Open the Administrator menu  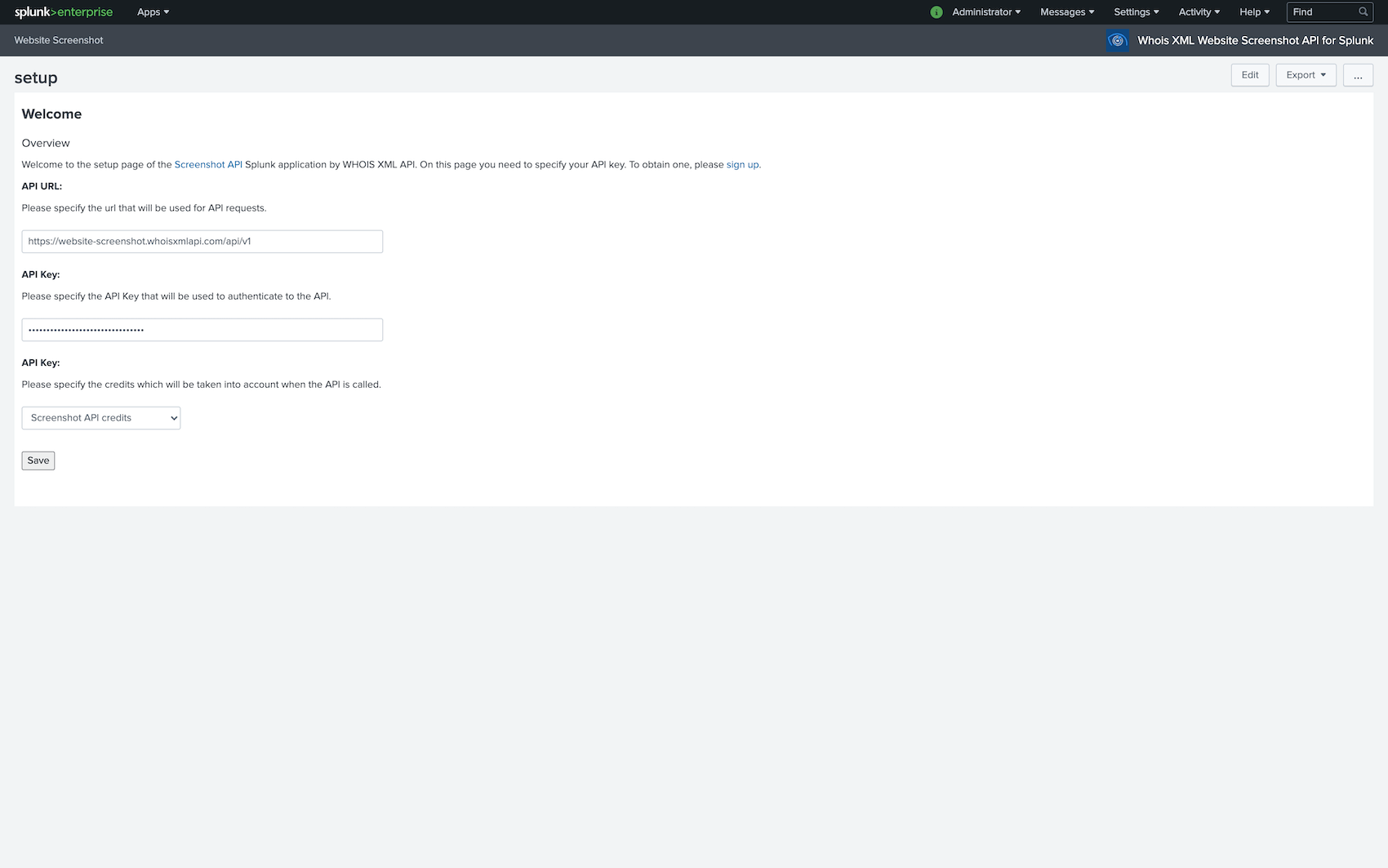pos(986,12)
